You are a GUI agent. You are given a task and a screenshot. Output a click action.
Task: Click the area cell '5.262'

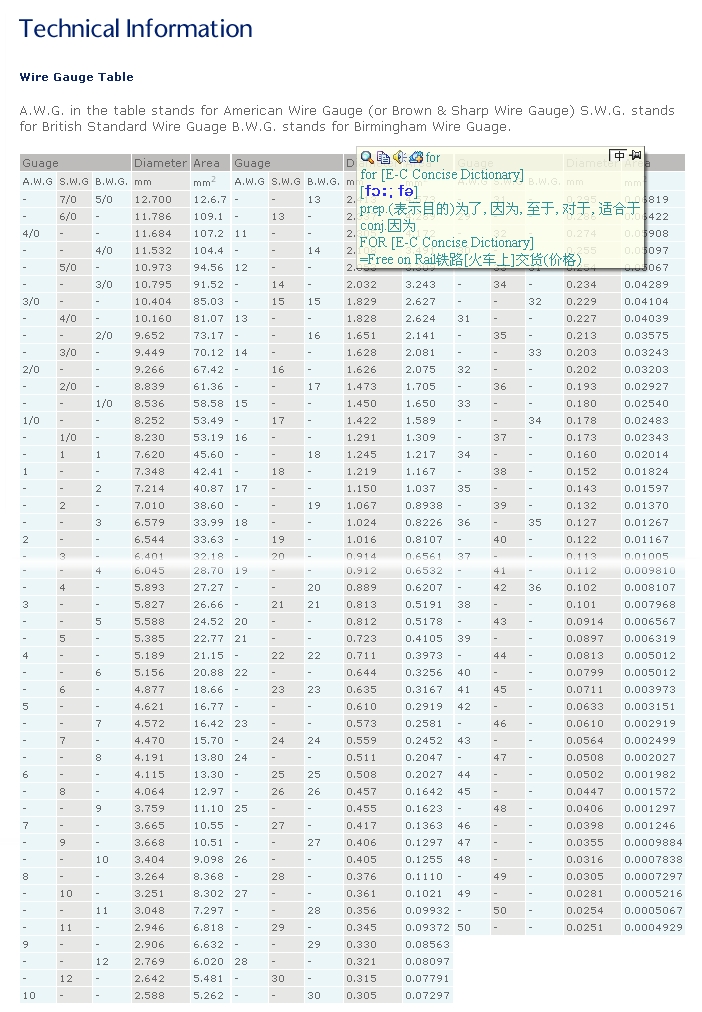click(x=208, y=996)
